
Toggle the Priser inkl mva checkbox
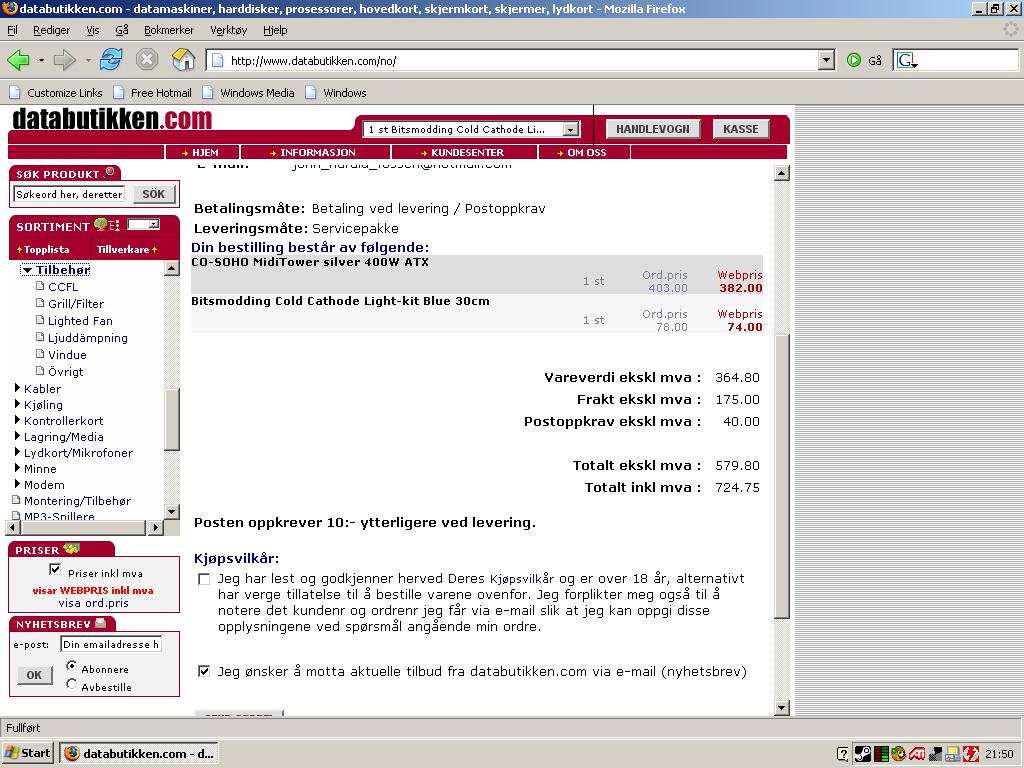point(56,569)
